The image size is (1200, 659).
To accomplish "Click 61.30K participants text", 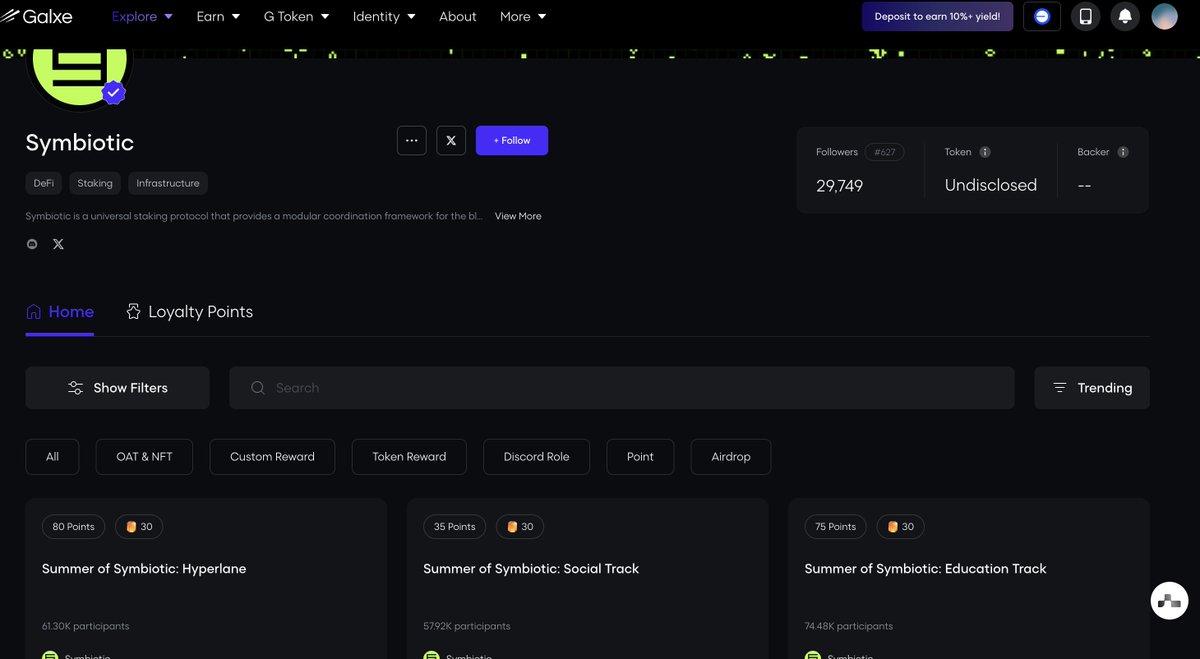I will (x=85, y=626).
